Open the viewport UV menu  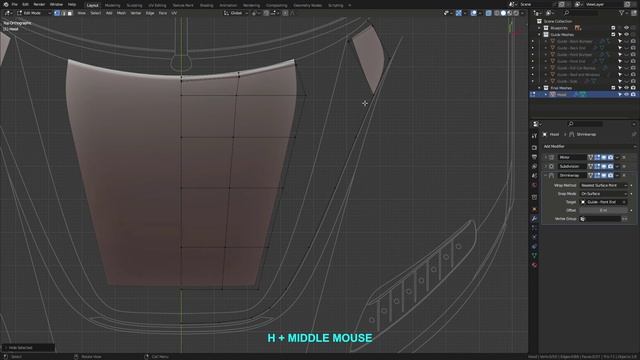(x=174, y=13)
